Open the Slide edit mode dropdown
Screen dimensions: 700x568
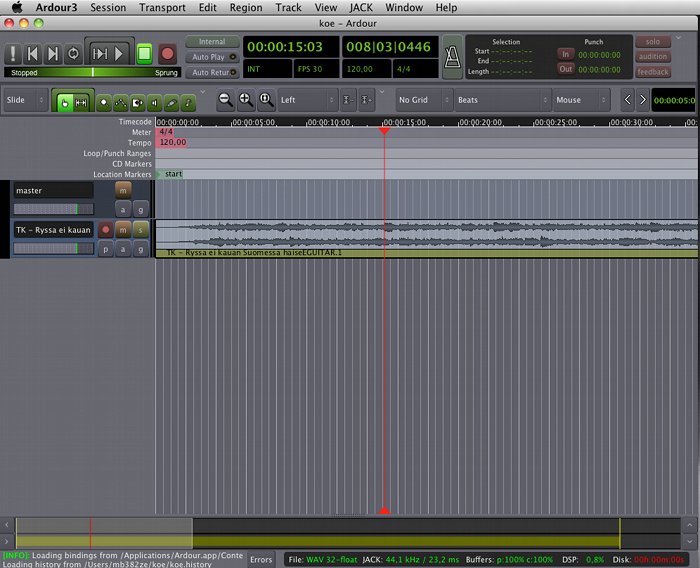pos(24,100)
